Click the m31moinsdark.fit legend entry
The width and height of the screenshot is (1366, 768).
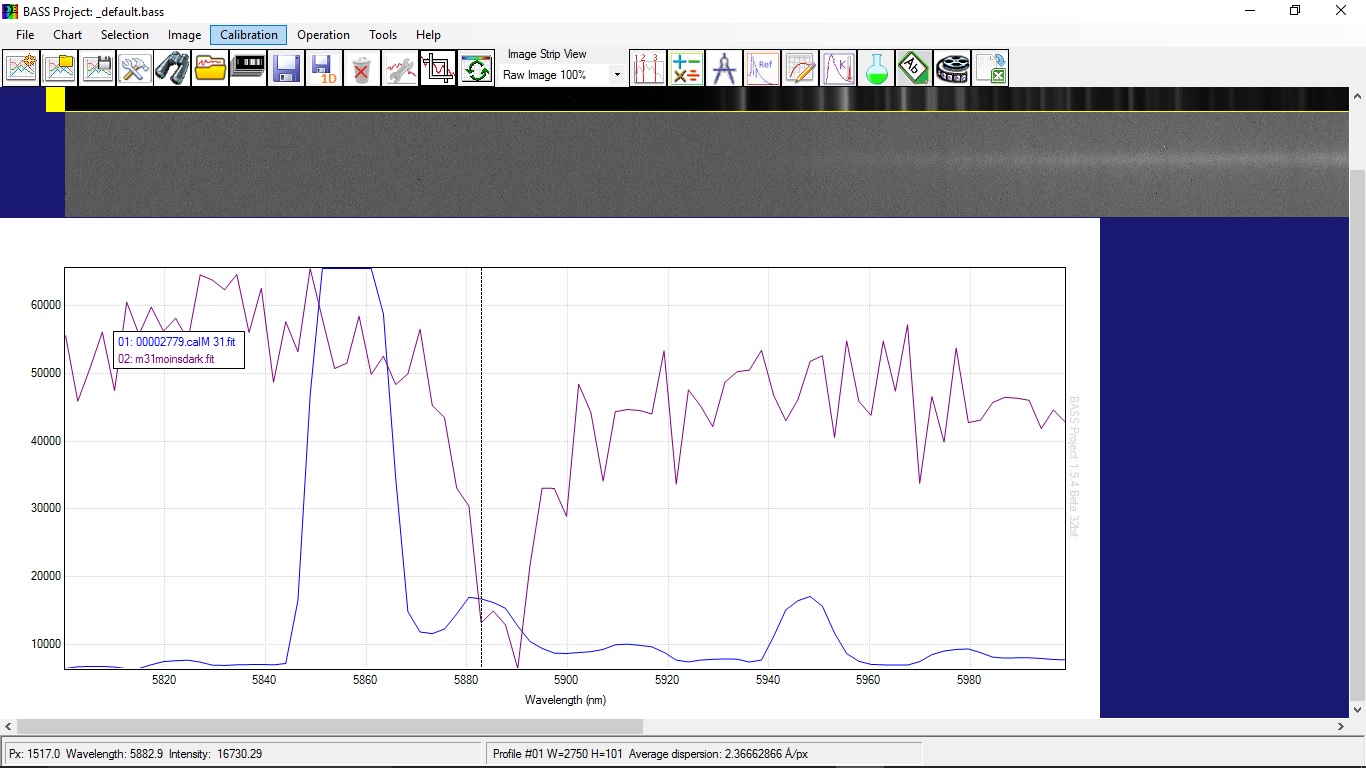[x=166, y=358]
